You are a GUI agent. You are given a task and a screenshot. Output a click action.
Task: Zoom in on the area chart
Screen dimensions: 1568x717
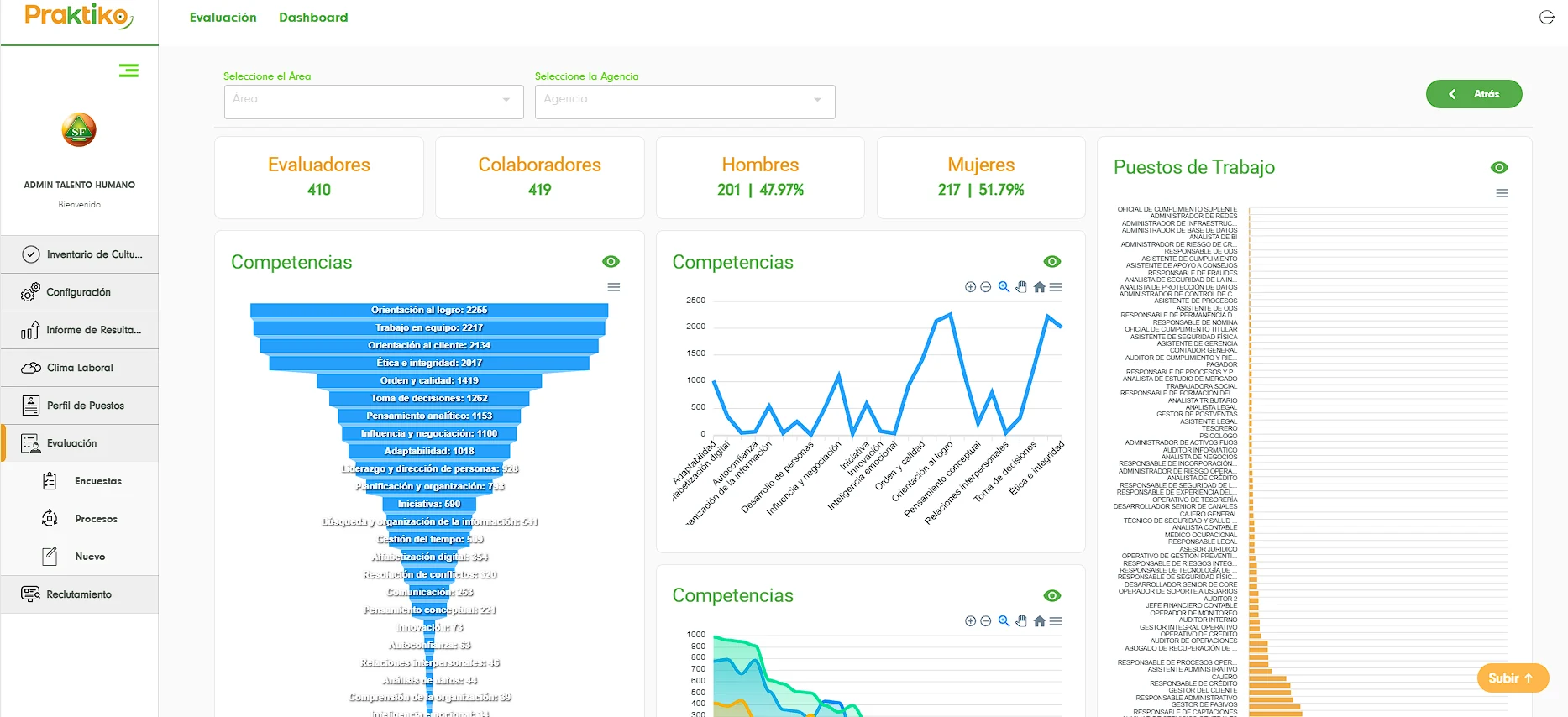[971, 621]
